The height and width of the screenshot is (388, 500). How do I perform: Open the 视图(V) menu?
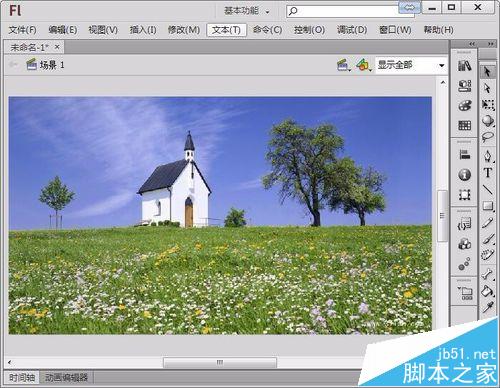103,30
